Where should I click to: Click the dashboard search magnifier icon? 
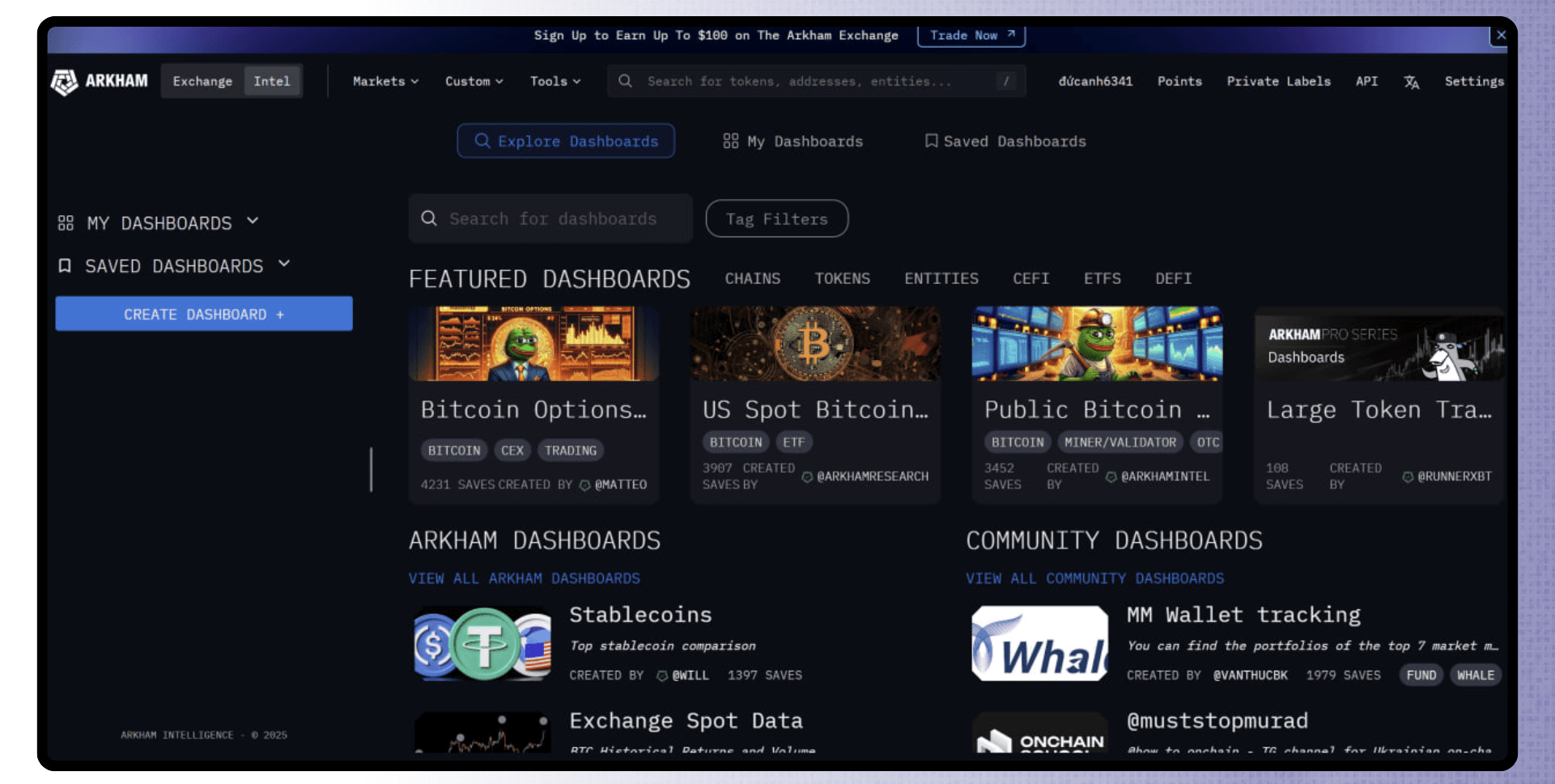point(429,218)
